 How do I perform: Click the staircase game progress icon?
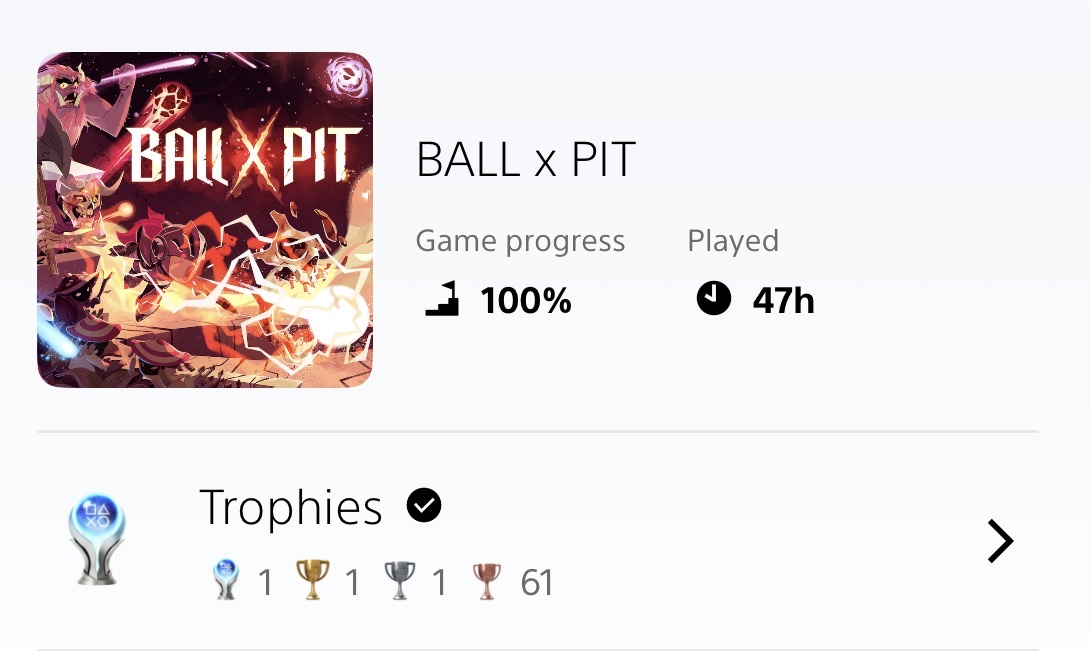pos(442,299)
